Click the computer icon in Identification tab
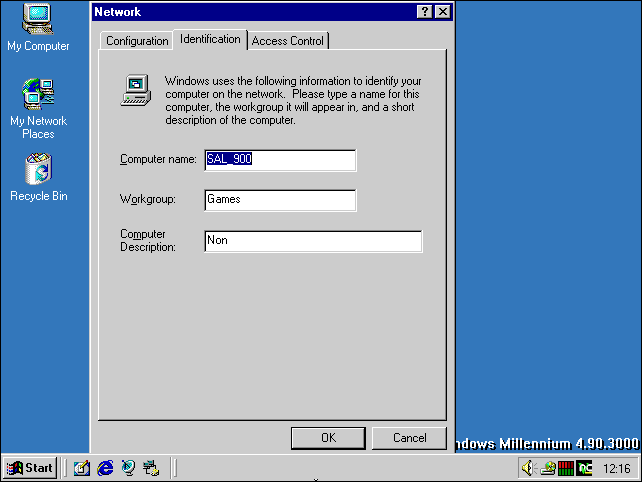Screen dimensions: 642x482 [136, 90]
